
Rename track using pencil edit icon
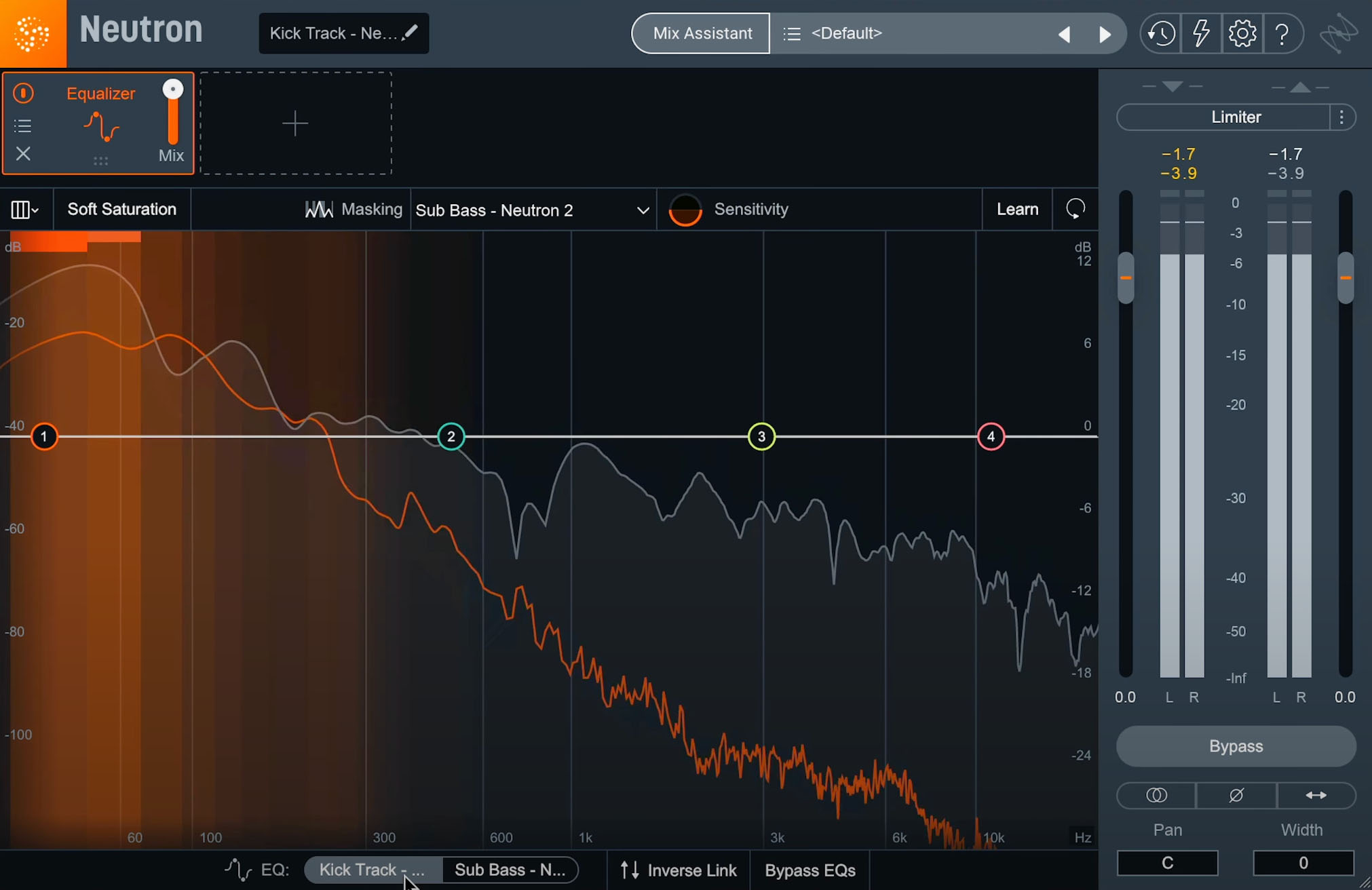[411, 33]
